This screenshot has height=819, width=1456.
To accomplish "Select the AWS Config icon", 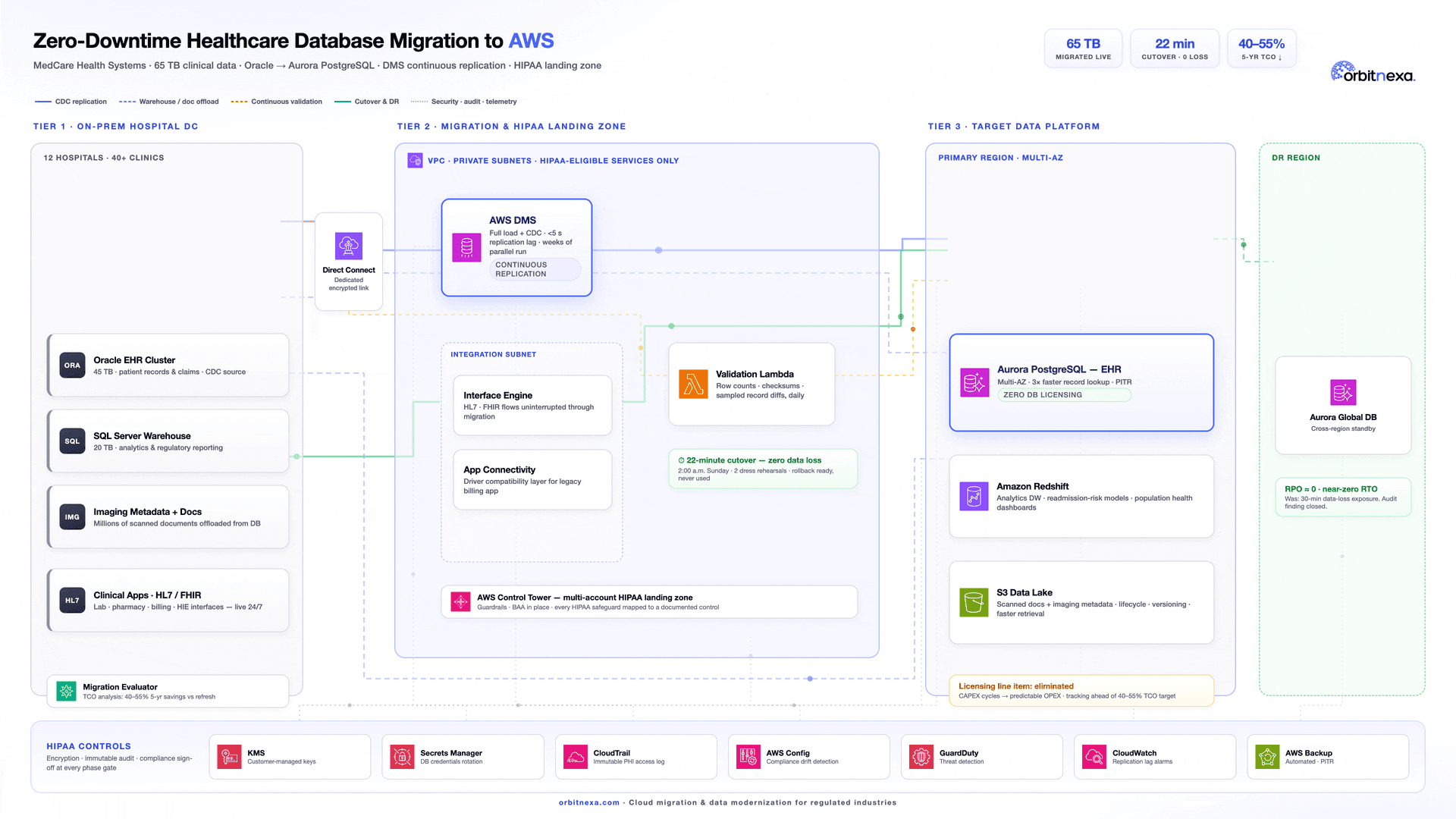I will click(x=748, y=756).
